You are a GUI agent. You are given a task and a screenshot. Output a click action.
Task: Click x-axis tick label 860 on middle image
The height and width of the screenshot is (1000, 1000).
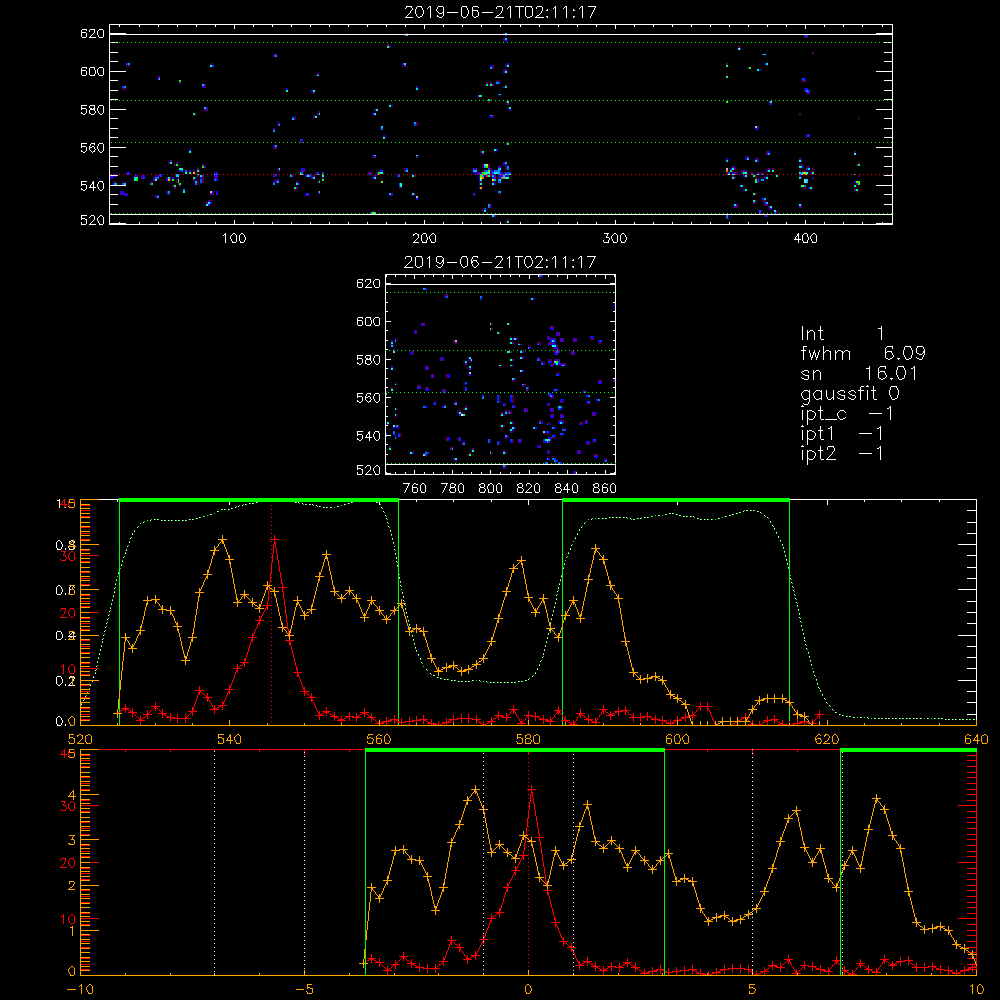[604, 489]
